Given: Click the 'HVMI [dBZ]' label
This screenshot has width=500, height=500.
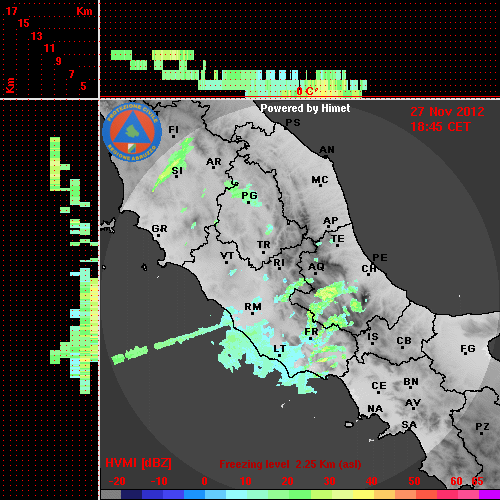Looking at the screenshot, I should tap(138, 463).
